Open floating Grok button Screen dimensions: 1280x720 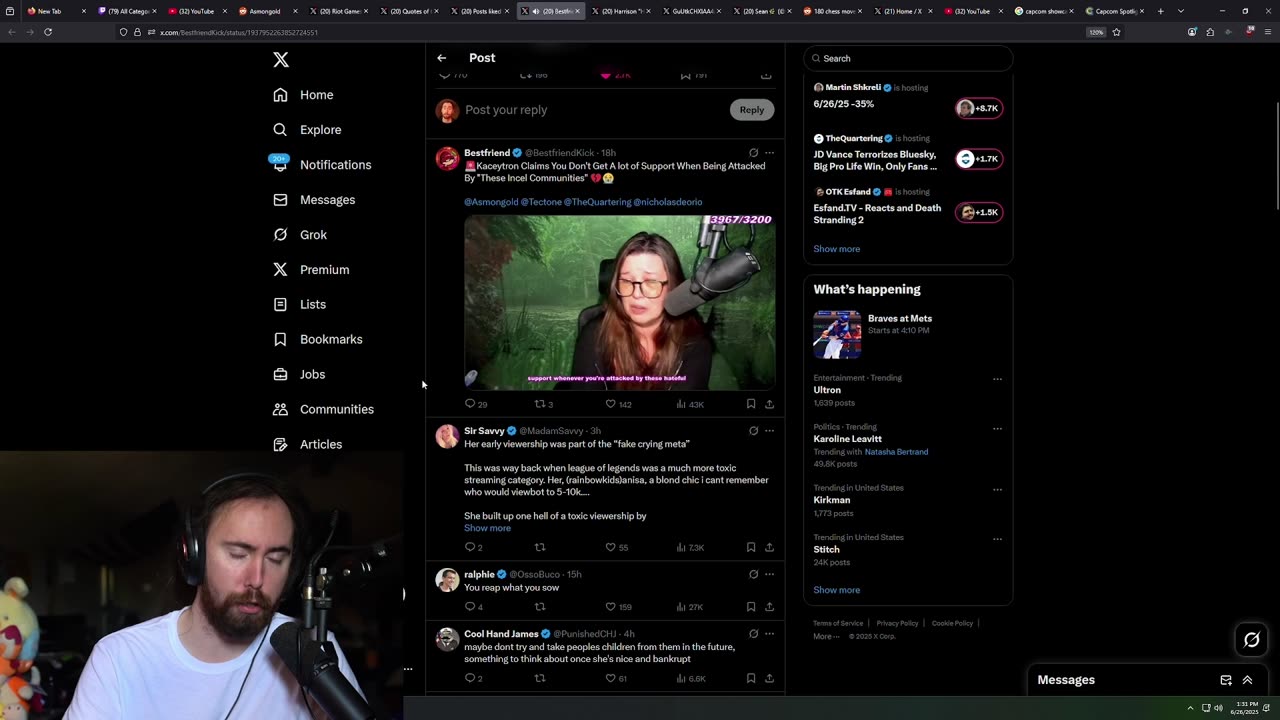click(1252, 640)
